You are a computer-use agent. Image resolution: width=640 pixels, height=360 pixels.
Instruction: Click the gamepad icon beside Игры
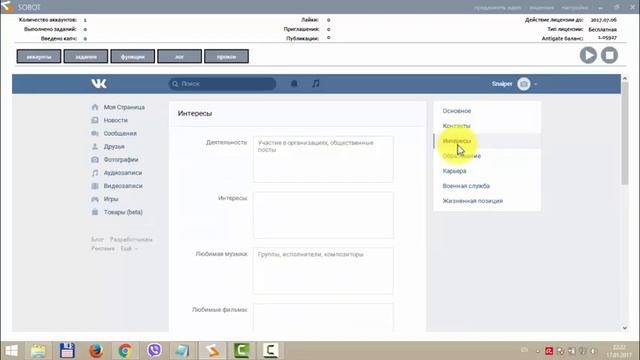[95, 199]
